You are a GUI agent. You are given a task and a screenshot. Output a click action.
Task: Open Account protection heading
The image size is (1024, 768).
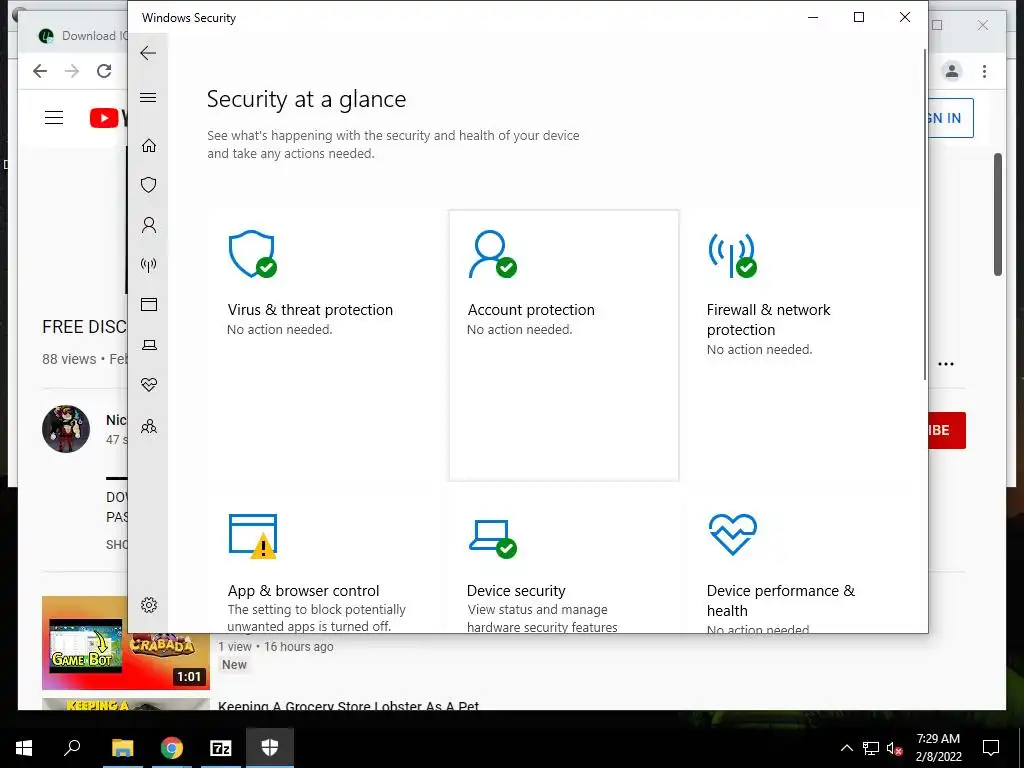pos(531,310)
